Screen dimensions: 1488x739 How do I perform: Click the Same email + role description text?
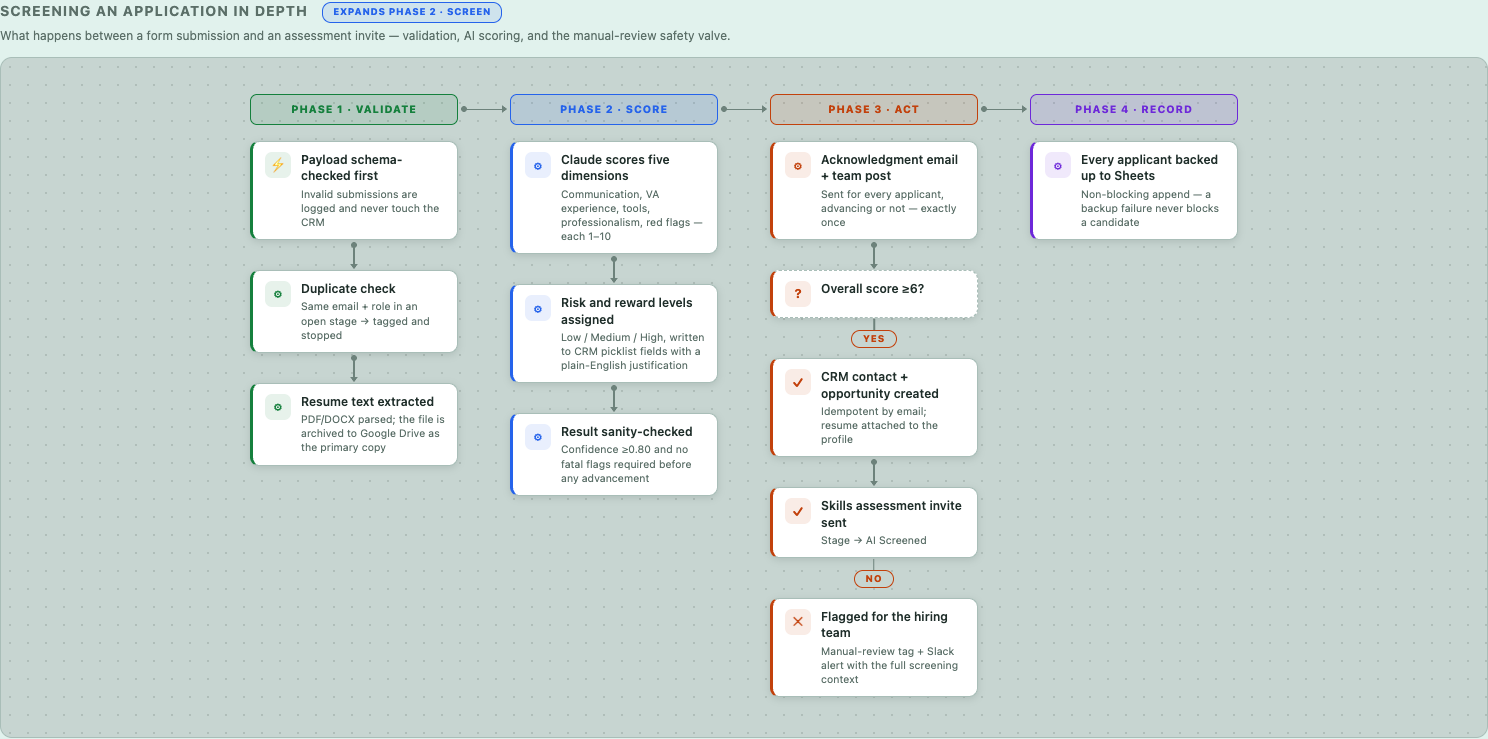click(x=365, y=321)
